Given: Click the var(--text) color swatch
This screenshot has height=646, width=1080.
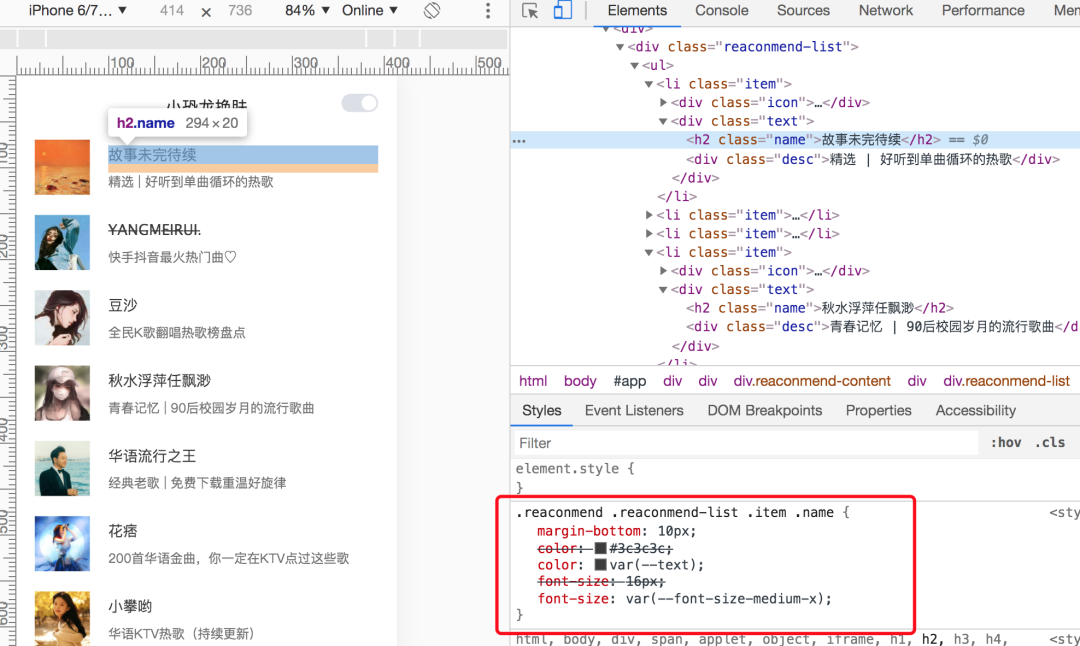Looking at the screenshot, I should (601, 565).
